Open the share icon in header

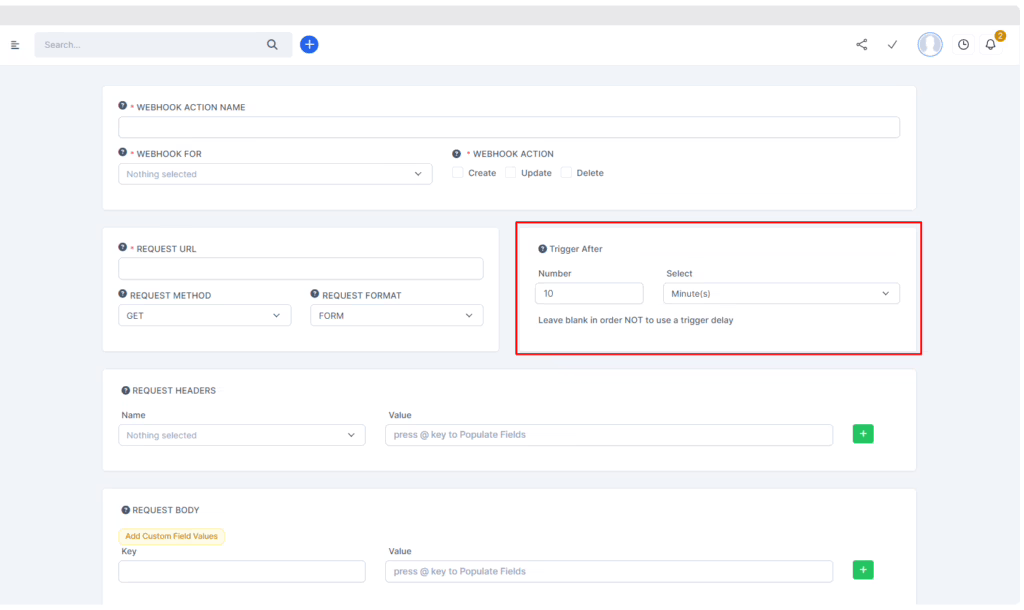coord(862,45)
